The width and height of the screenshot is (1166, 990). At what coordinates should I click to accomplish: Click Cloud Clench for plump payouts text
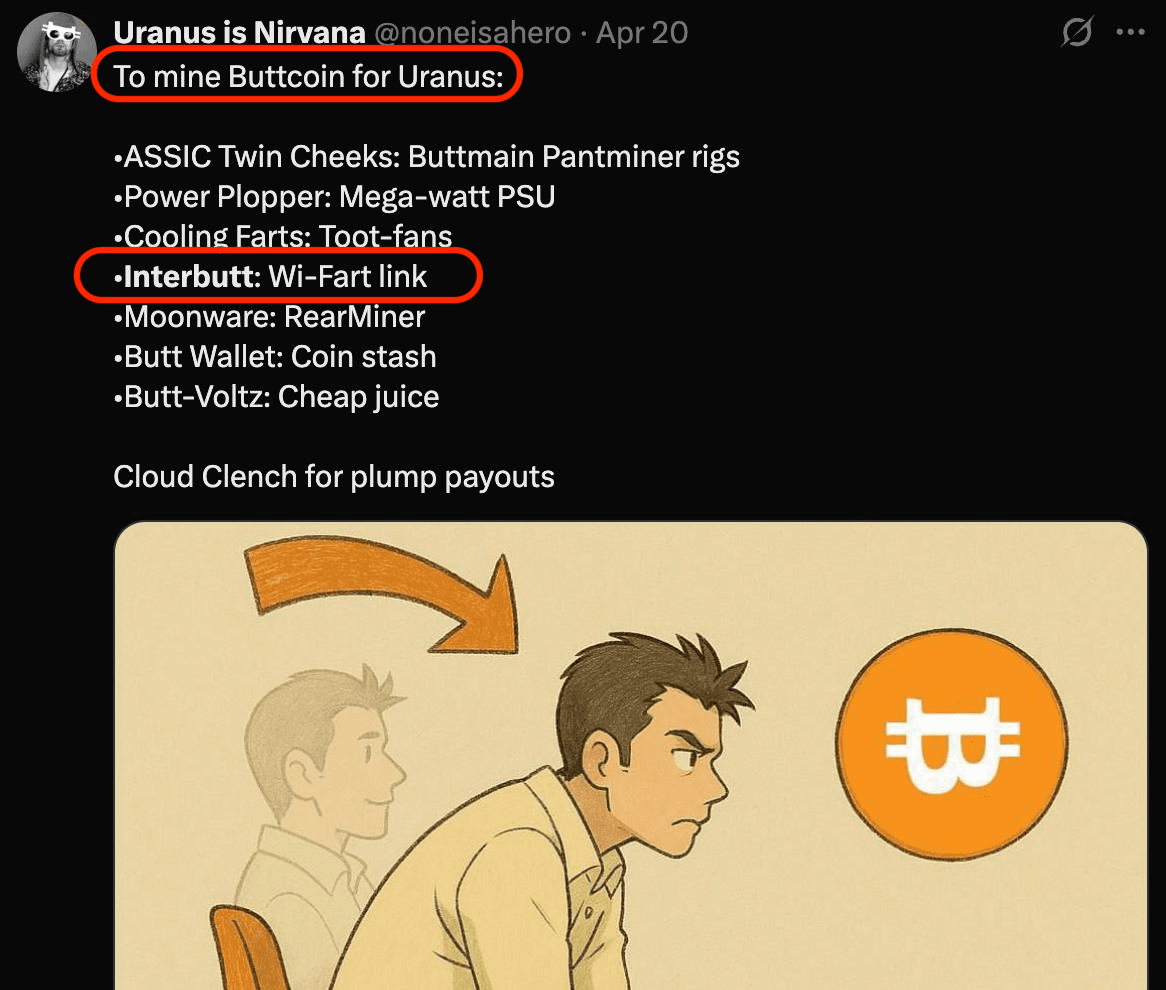click(334, 477)
